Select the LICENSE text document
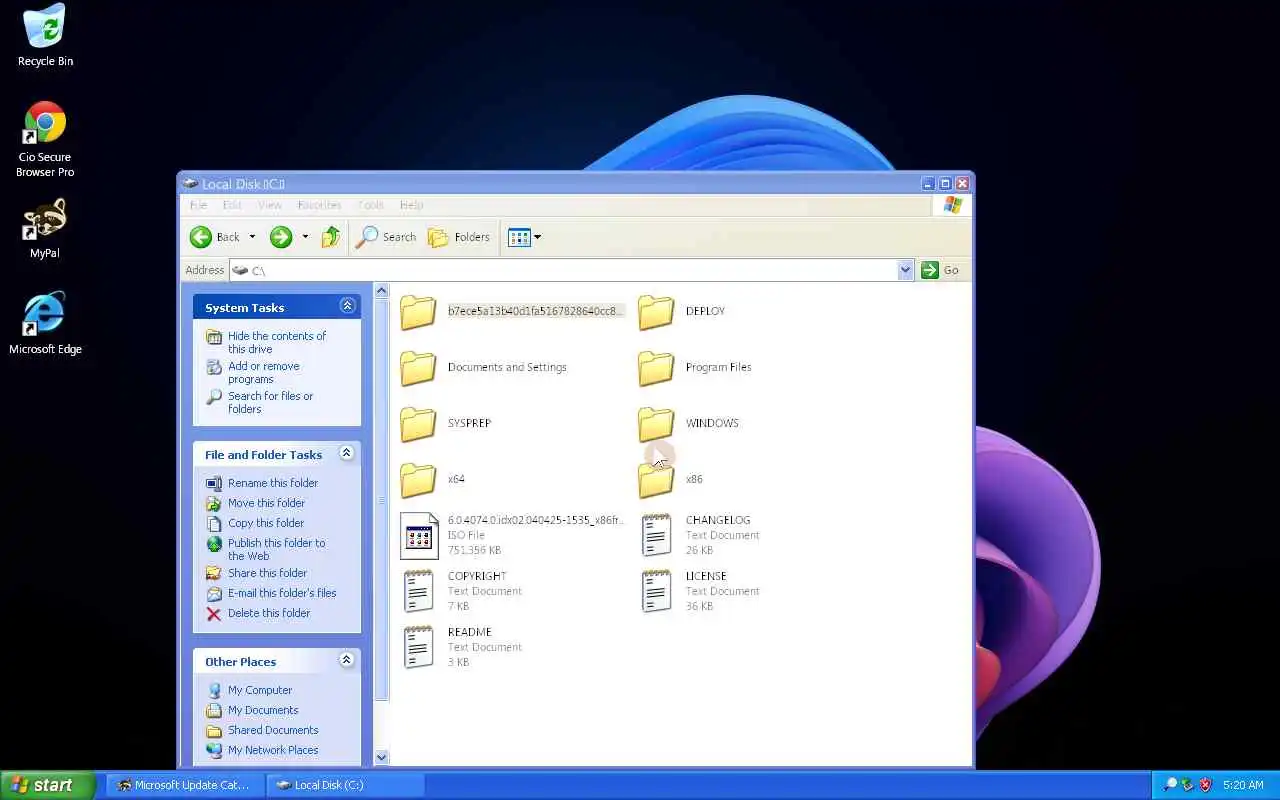 click(x=699, y=591)
